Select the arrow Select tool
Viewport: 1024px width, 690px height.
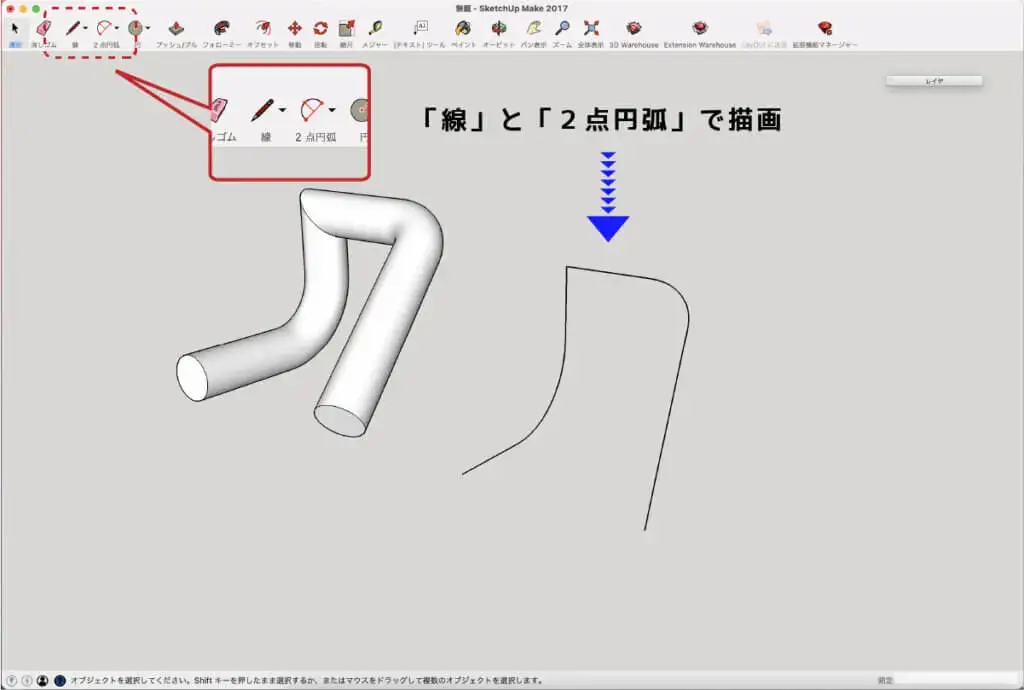point(14,29)
